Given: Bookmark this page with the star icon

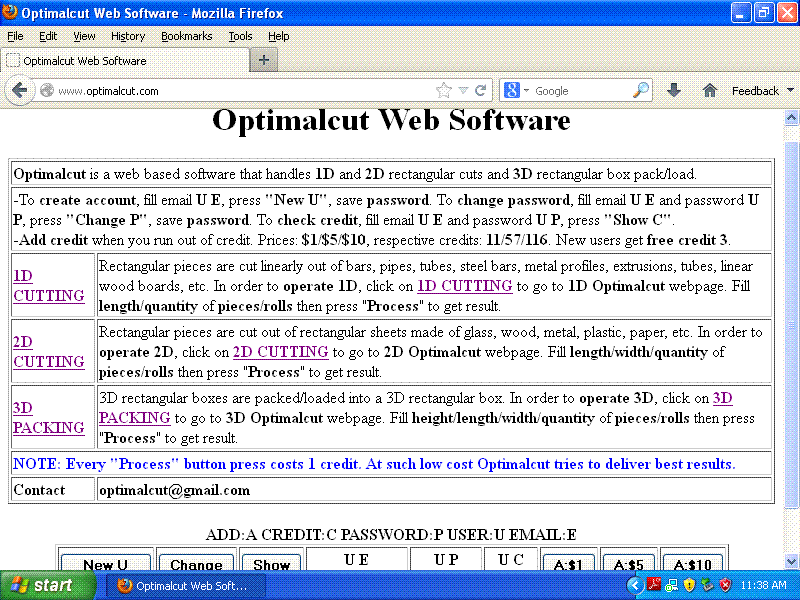Looking at the screenshot, I should point(444,91).
